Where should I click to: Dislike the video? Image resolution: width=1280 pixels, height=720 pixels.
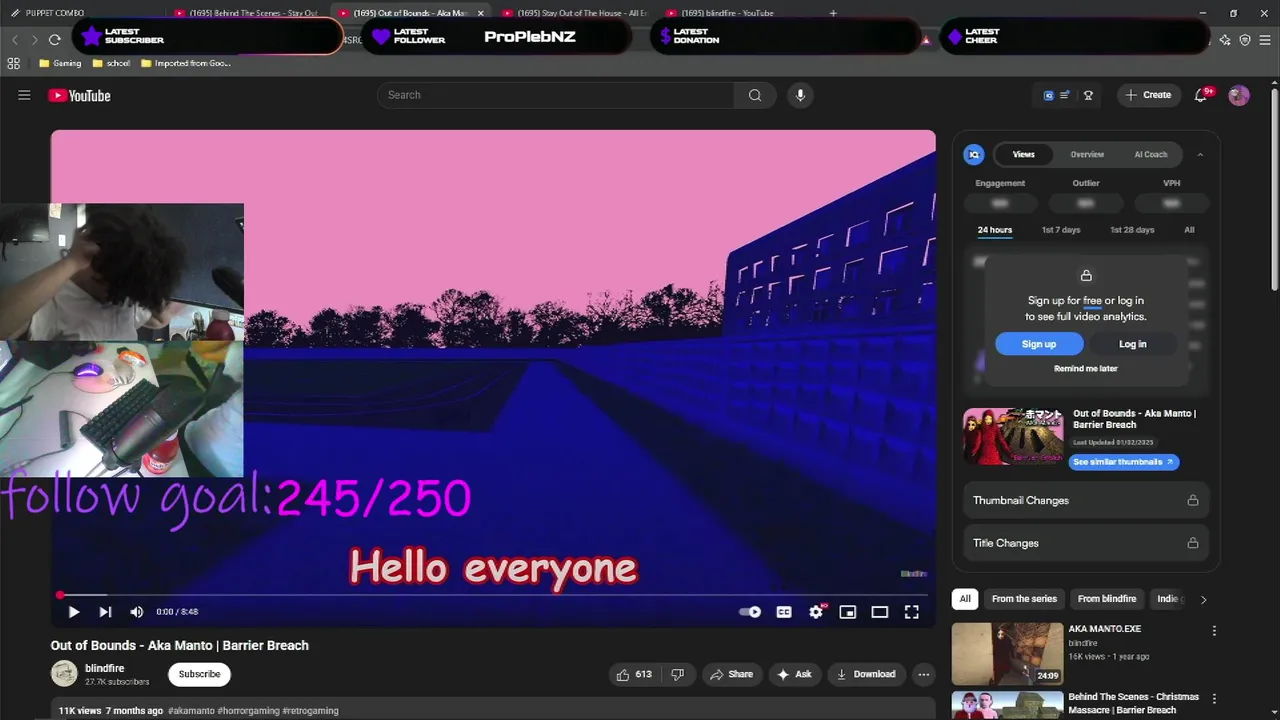[x=677, y=674]
